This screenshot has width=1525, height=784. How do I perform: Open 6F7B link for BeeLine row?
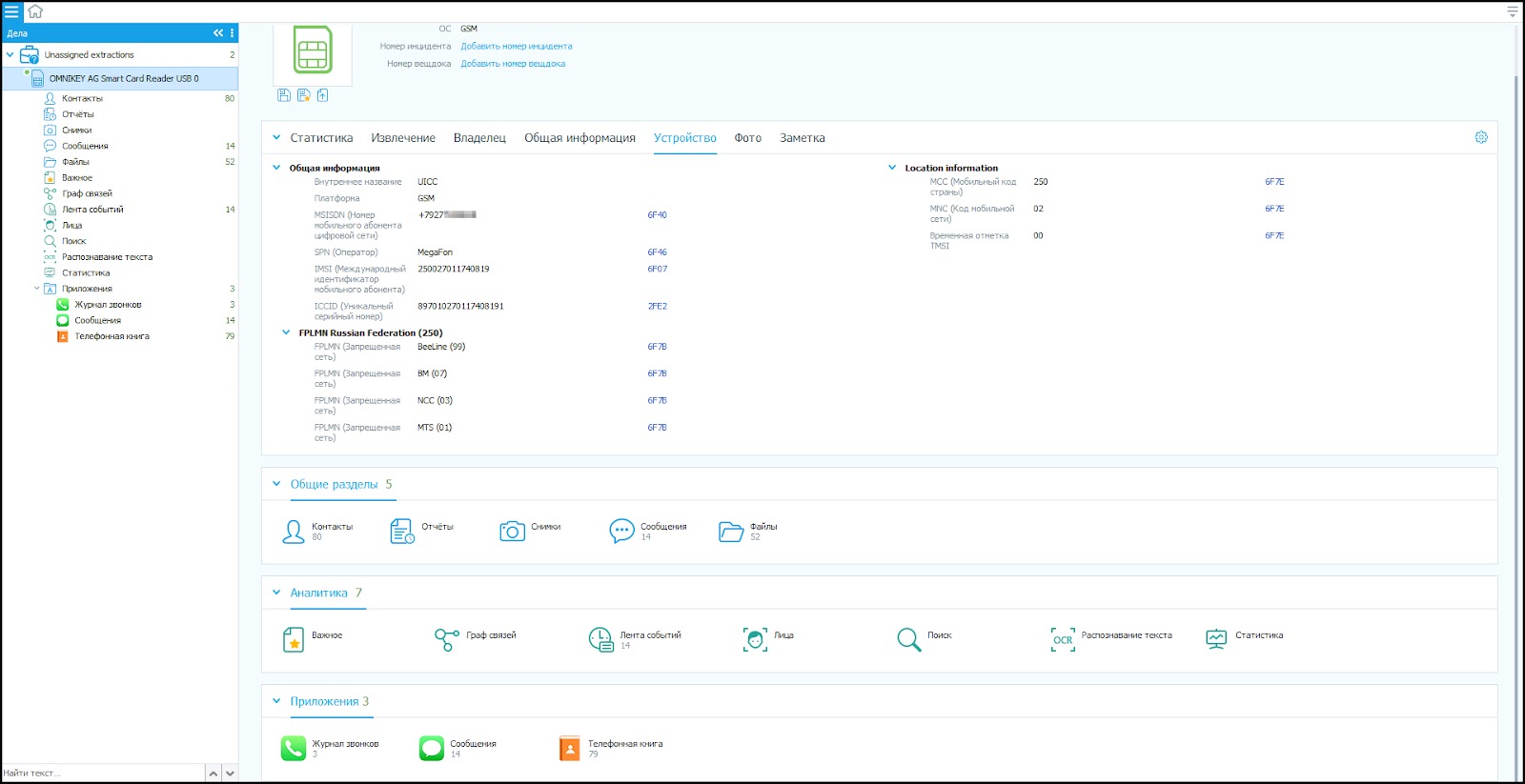(657, 347)
